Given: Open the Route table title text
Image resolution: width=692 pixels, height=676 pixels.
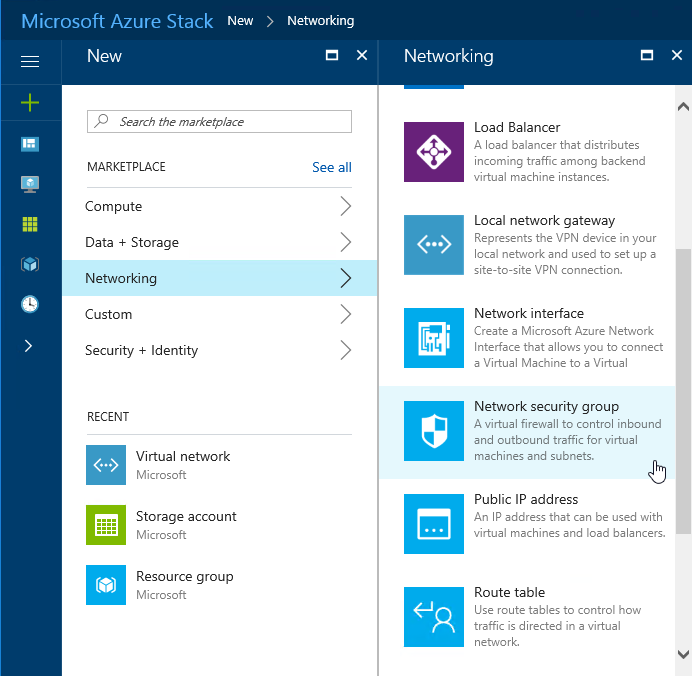Looking at the screenshot, I should pyautogui.click(x=509, y=592).
